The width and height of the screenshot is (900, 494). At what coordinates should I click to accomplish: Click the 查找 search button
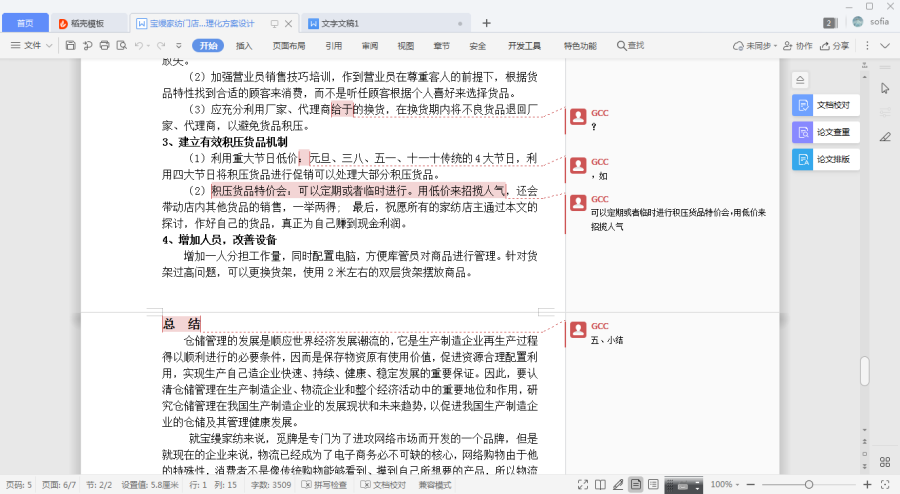[x=630, y=45]
